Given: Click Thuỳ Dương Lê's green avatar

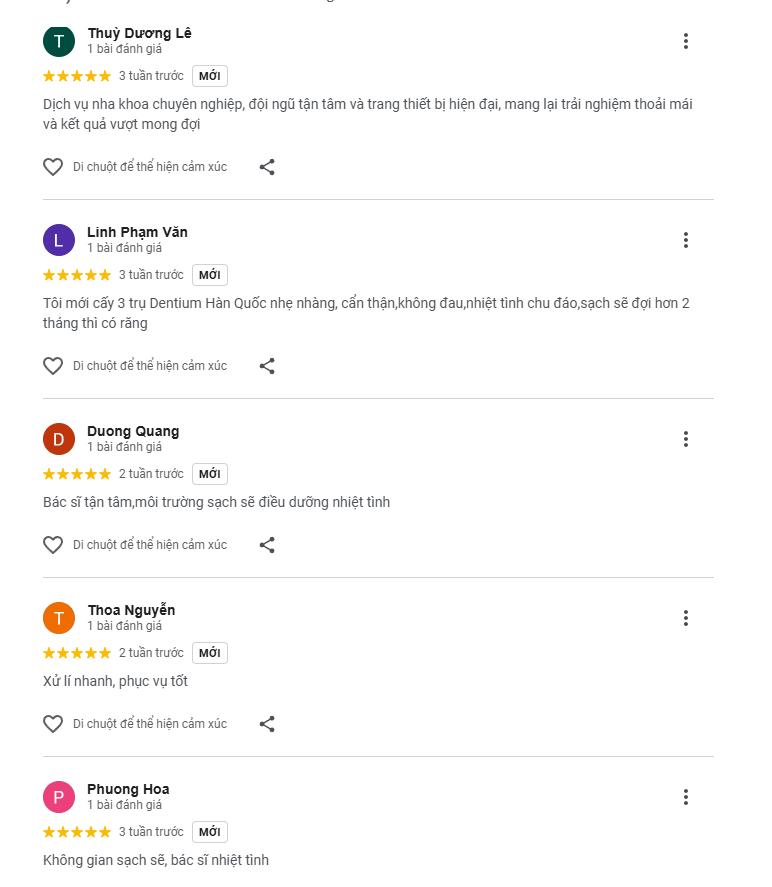Looking at the screenshot, I should point(59,41).
